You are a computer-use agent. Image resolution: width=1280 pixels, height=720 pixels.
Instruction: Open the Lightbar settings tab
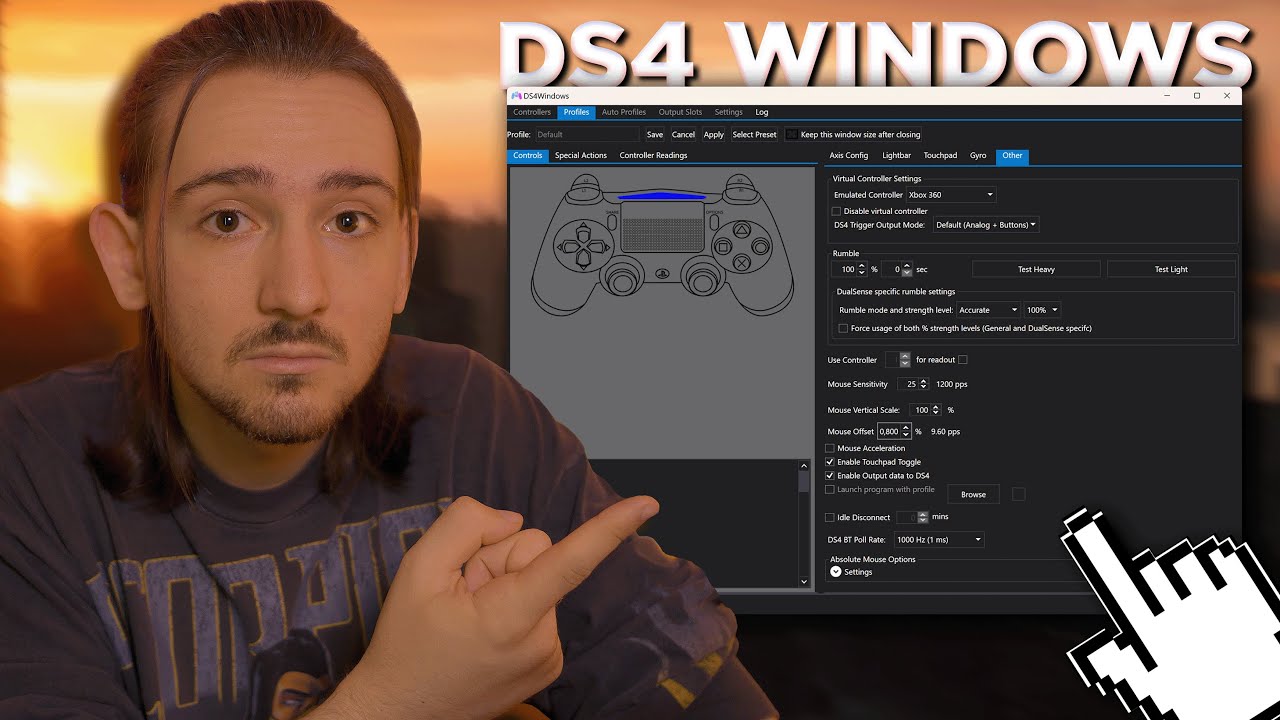[897, 155]
